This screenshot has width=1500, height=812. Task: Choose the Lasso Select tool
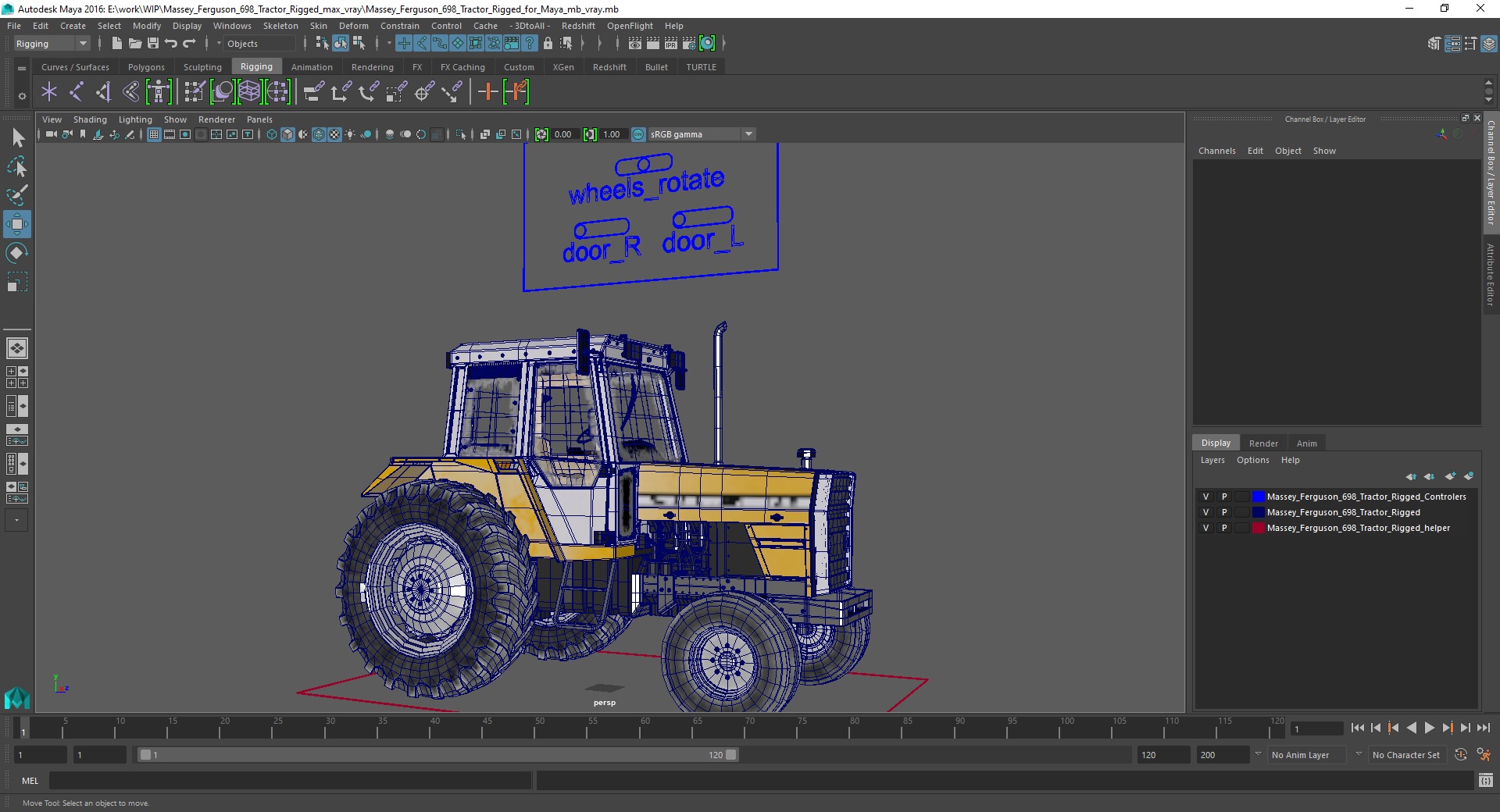[17, 167]
